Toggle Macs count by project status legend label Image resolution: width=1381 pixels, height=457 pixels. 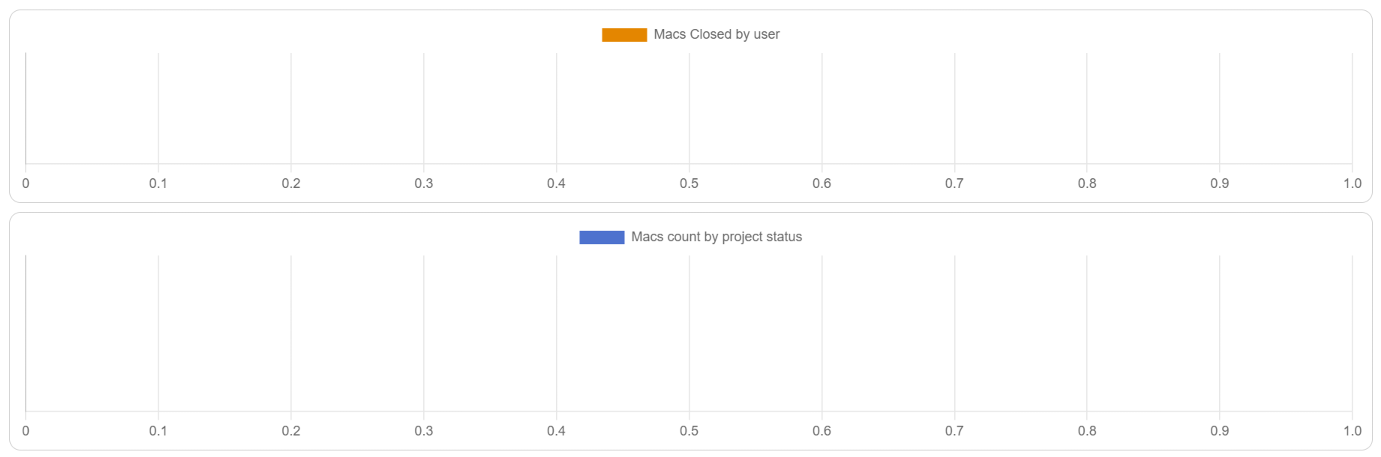click(x=716, y=238)
